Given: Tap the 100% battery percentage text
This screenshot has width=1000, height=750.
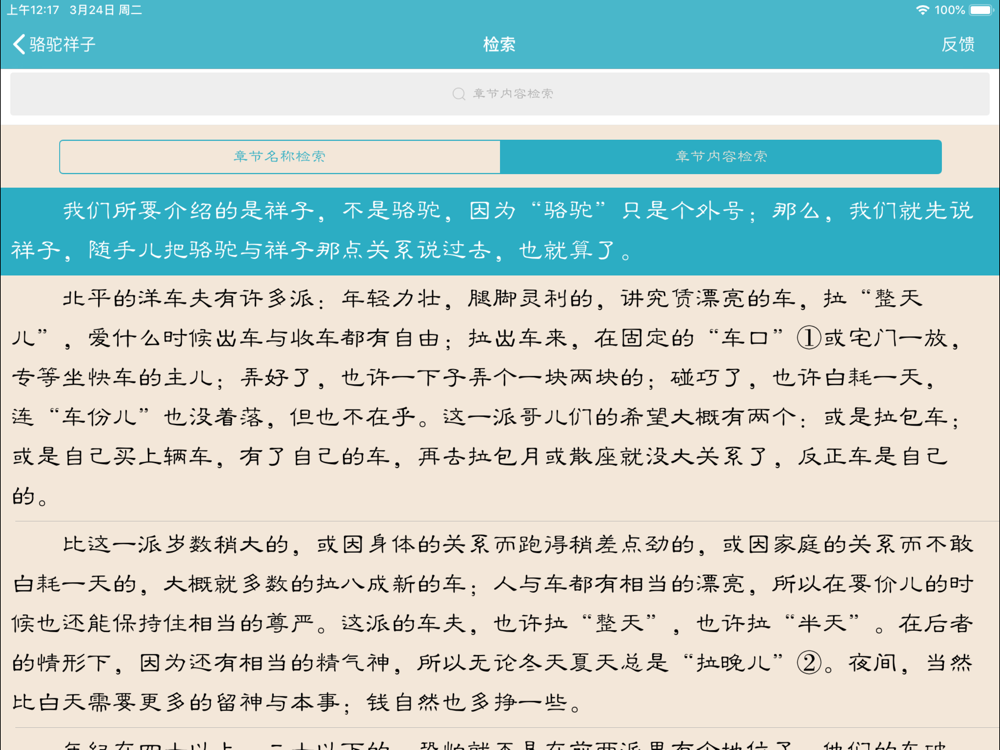Looking at the screenshot, I should tap(950, 10).
